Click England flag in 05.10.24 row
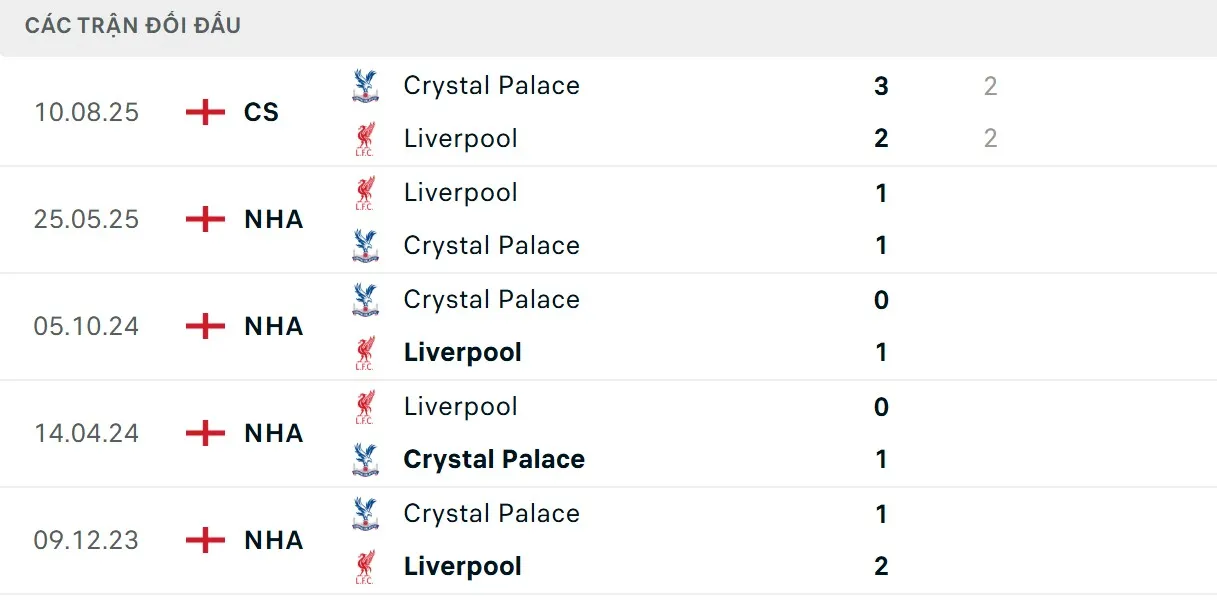This screenshot has height=606, width=1217. (206, 326)
